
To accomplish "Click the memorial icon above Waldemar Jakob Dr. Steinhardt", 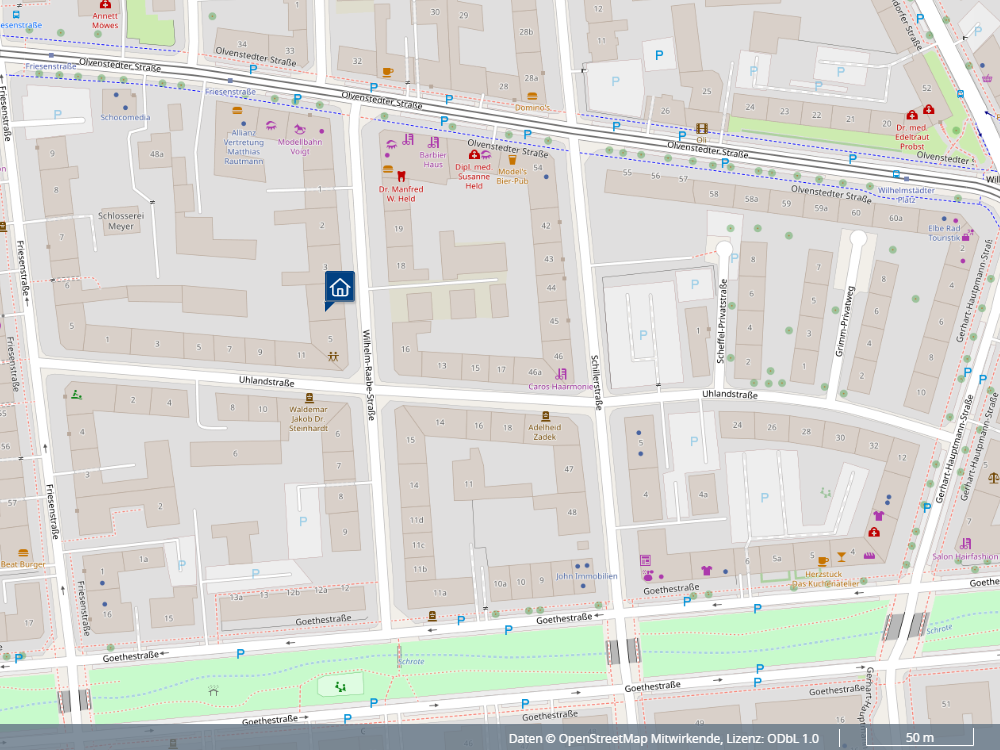I will pyautogui.click(x=308, y=398).
